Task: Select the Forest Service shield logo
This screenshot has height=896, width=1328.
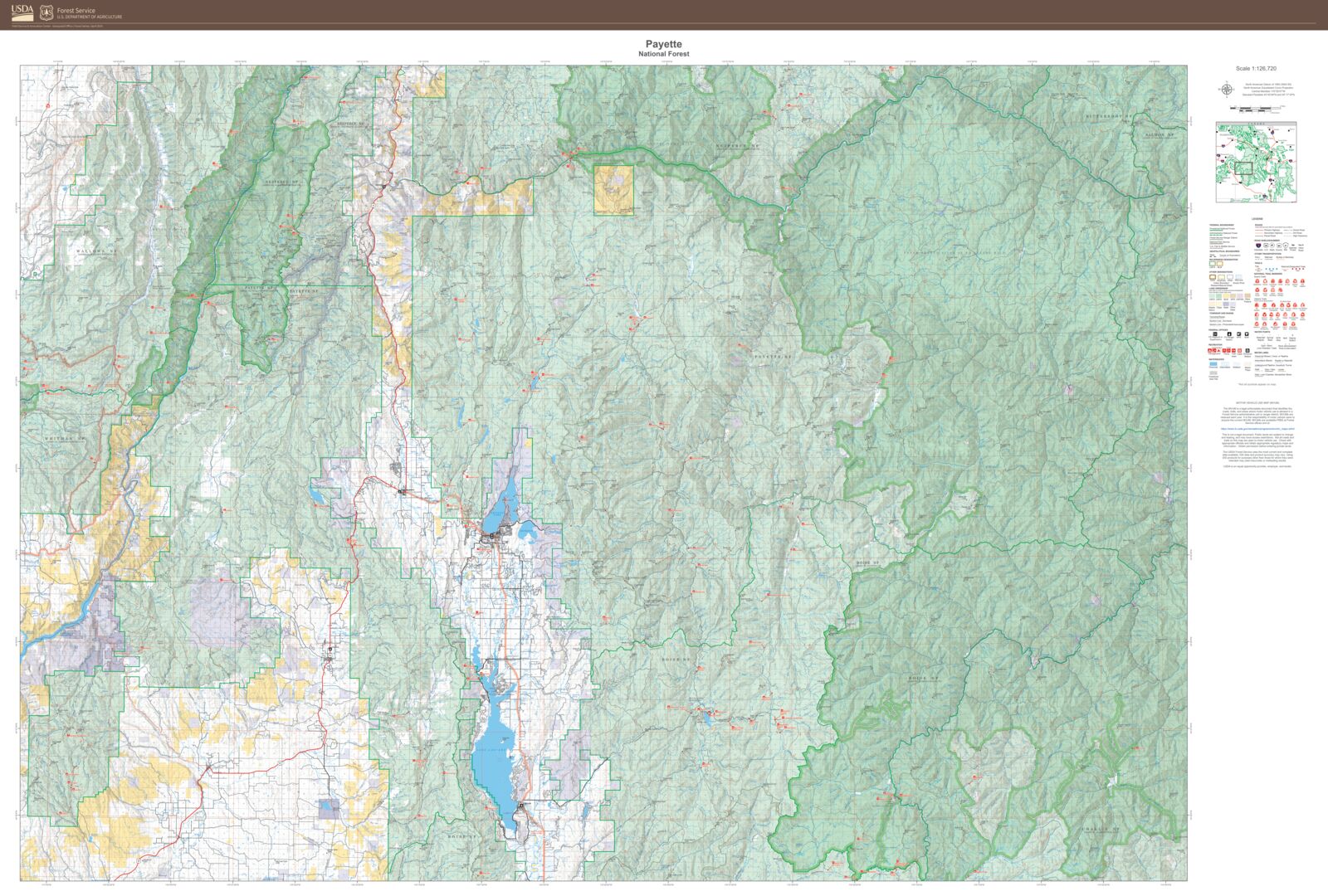Action: tap(44, 12)
